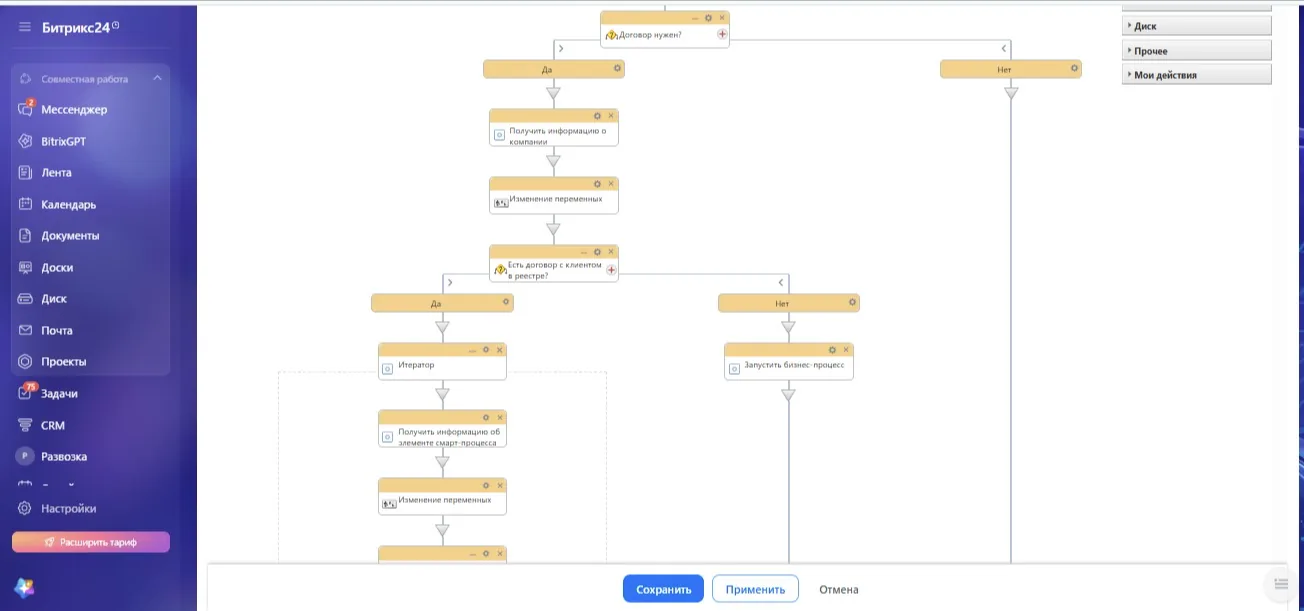Screen dimensions: 1304x611
Task: Open the sparkle assistant icon below Расширить тариф
Action: coord(25,587)
